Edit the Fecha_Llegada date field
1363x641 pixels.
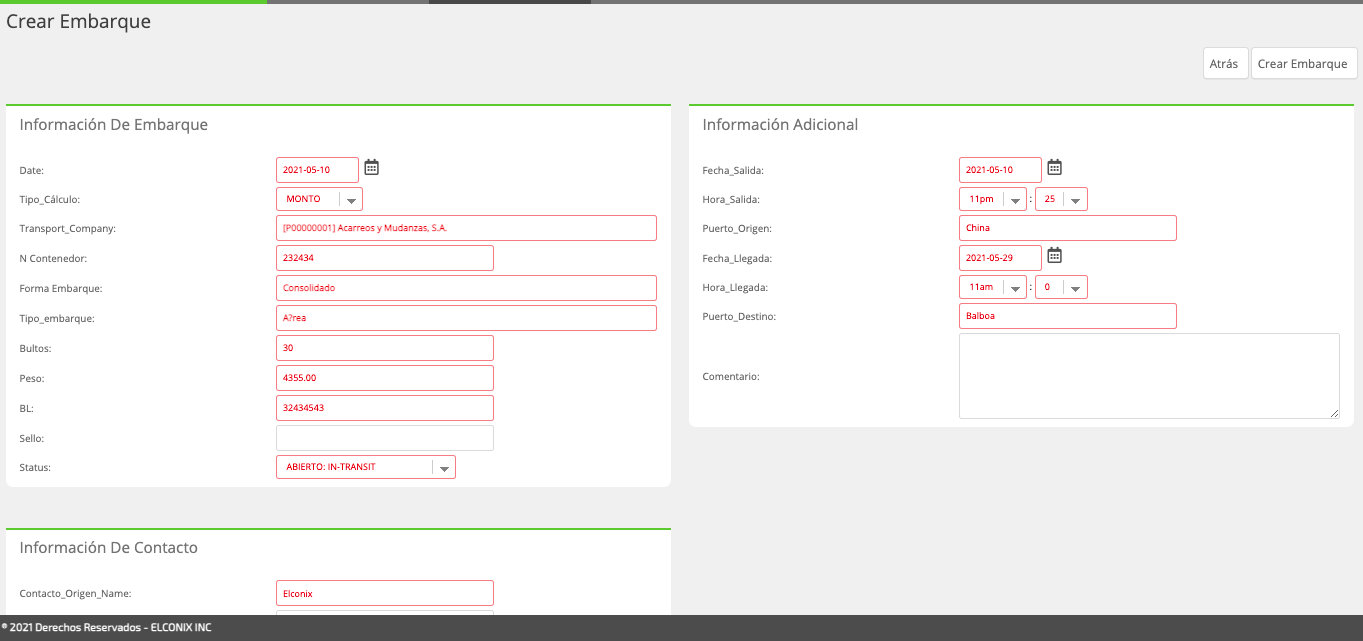click(1000, 258)
